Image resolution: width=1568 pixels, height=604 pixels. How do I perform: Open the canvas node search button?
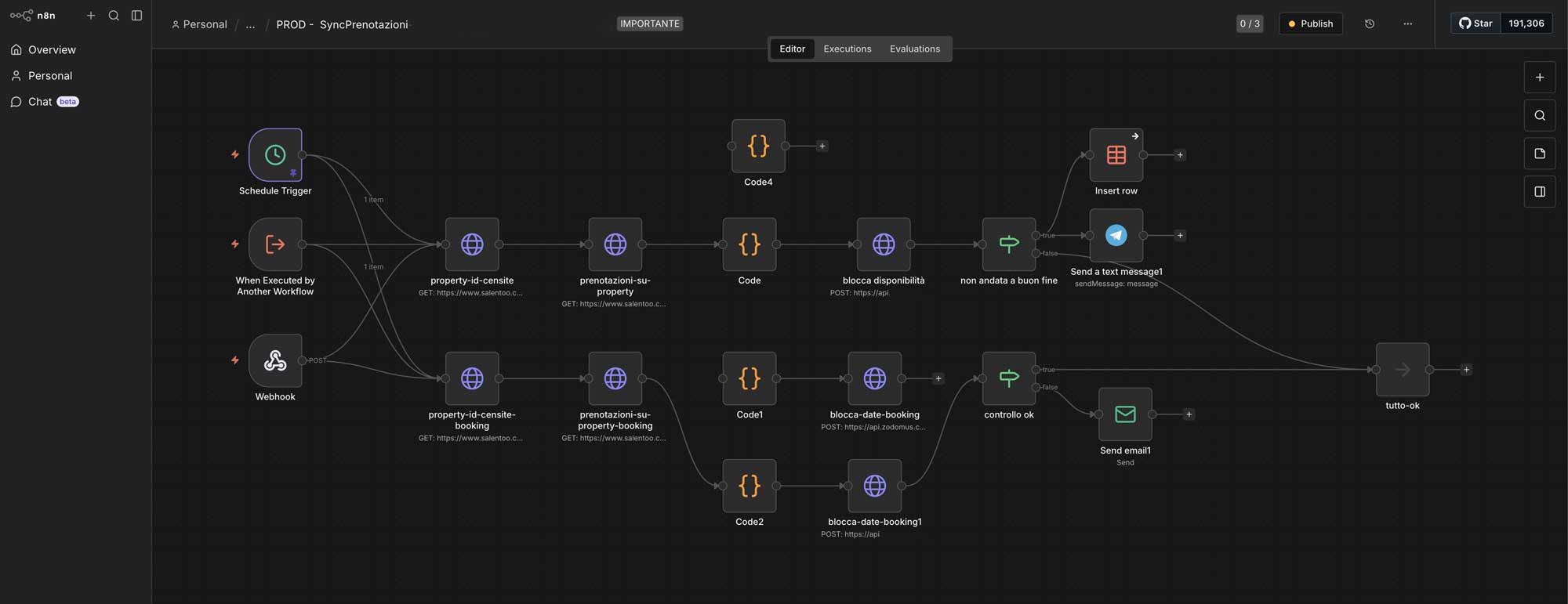click(x=1540, y=115)
